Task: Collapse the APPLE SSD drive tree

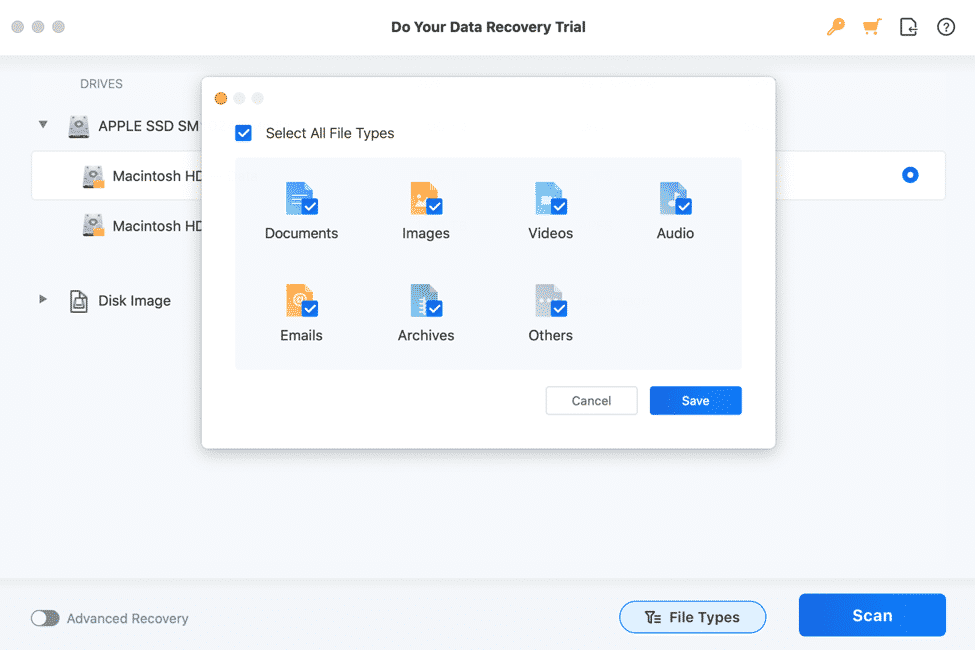Action: [43, 125]
